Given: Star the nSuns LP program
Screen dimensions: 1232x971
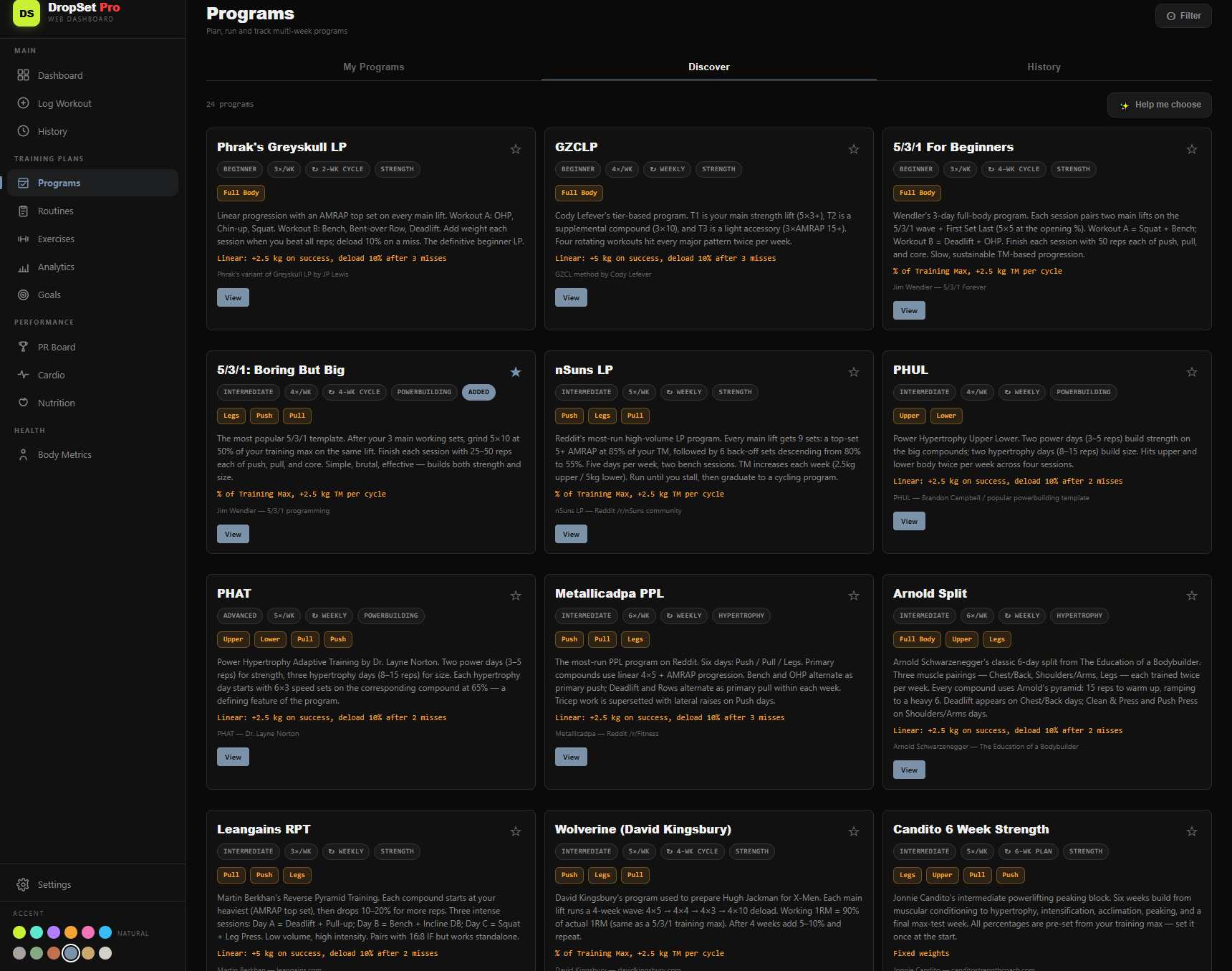Looking at the screenshot, I should tap(854, 372).
